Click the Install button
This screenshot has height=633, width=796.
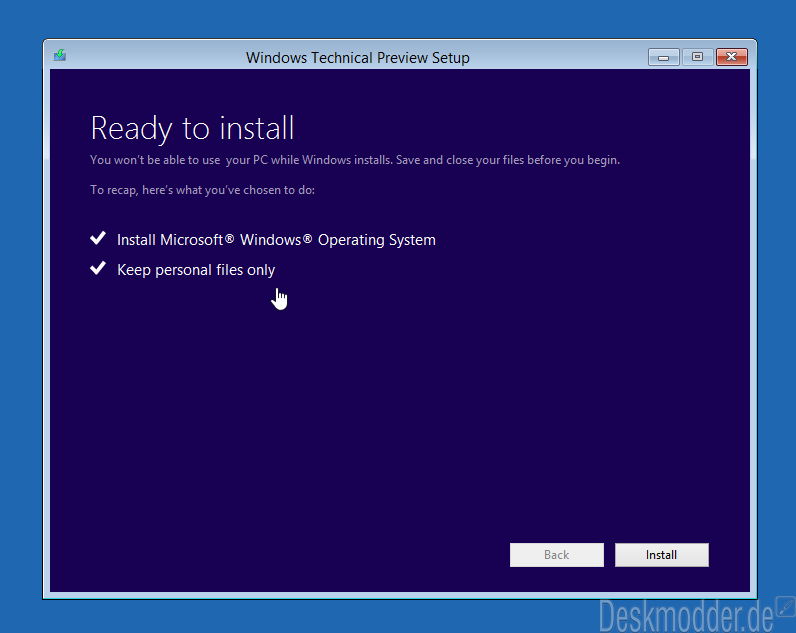click(661, 555)
